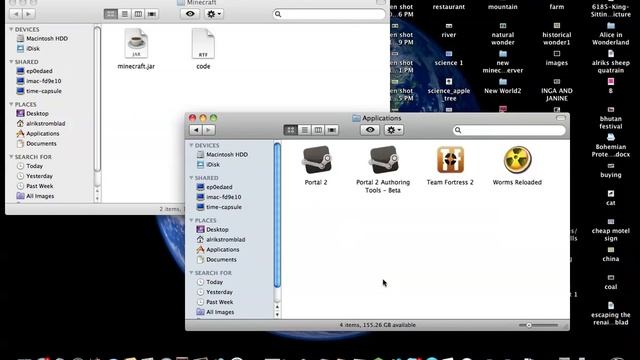Viewport: 640px width, 360px height.
Task: Go back in the Applications window
Action: (196, 130)
